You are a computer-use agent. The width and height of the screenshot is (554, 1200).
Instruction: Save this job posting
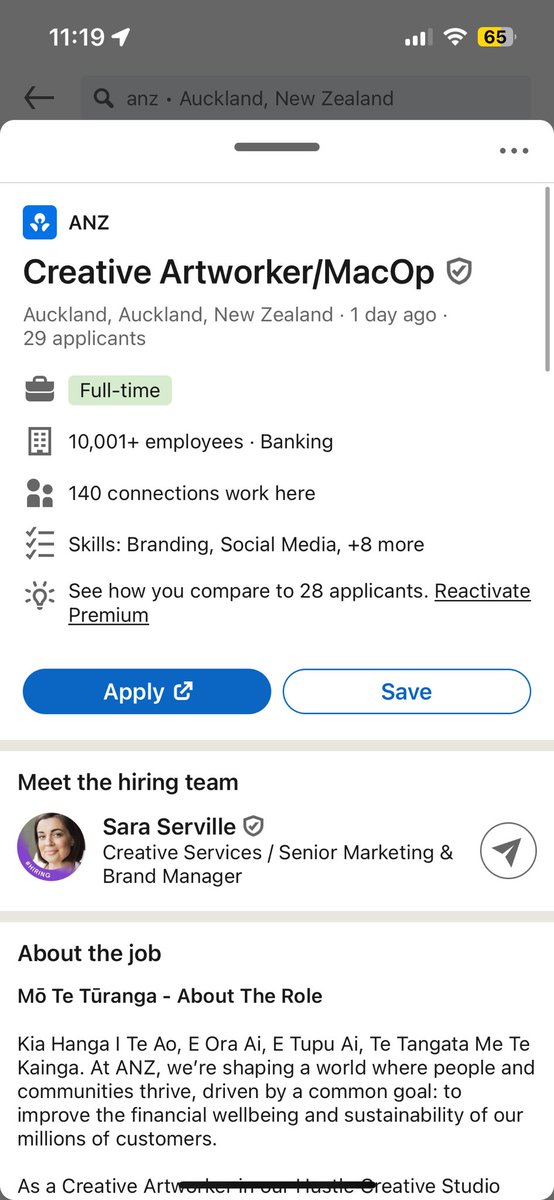tap(406, 691)
